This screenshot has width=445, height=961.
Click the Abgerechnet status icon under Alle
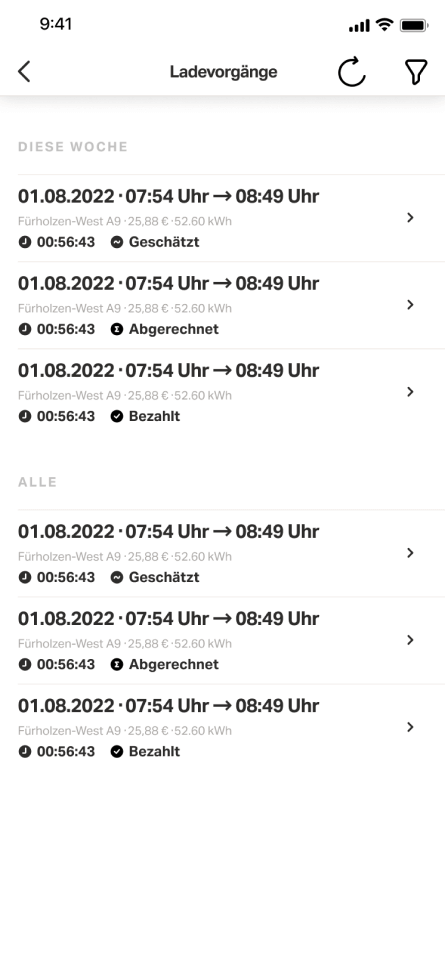pos(116,664)
